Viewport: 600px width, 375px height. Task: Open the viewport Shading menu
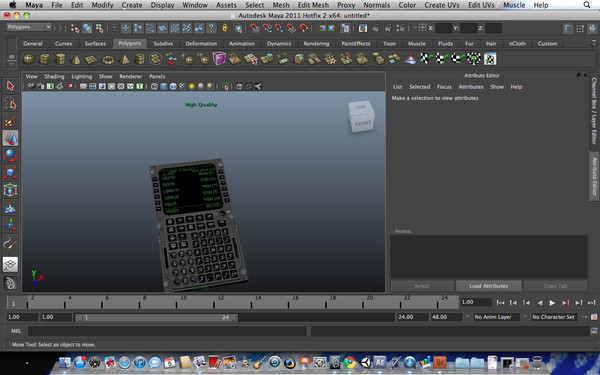(x=54, y=77)
